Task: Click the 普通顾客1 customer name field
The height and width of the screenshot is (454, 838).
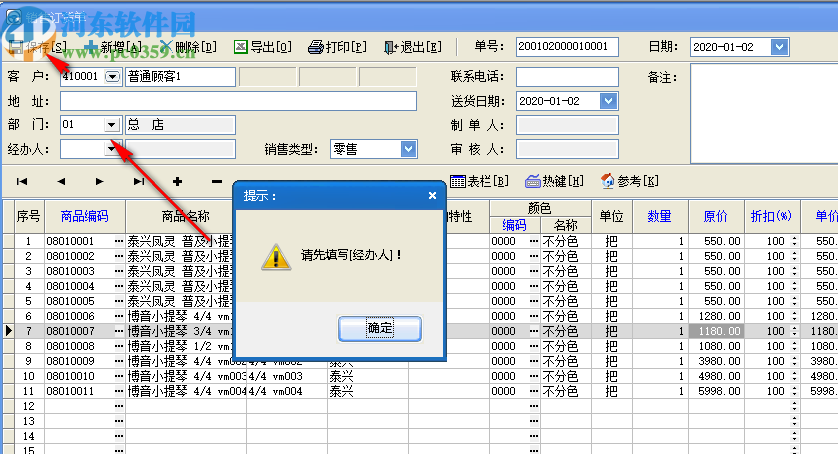Action: (x=180, y=77)
